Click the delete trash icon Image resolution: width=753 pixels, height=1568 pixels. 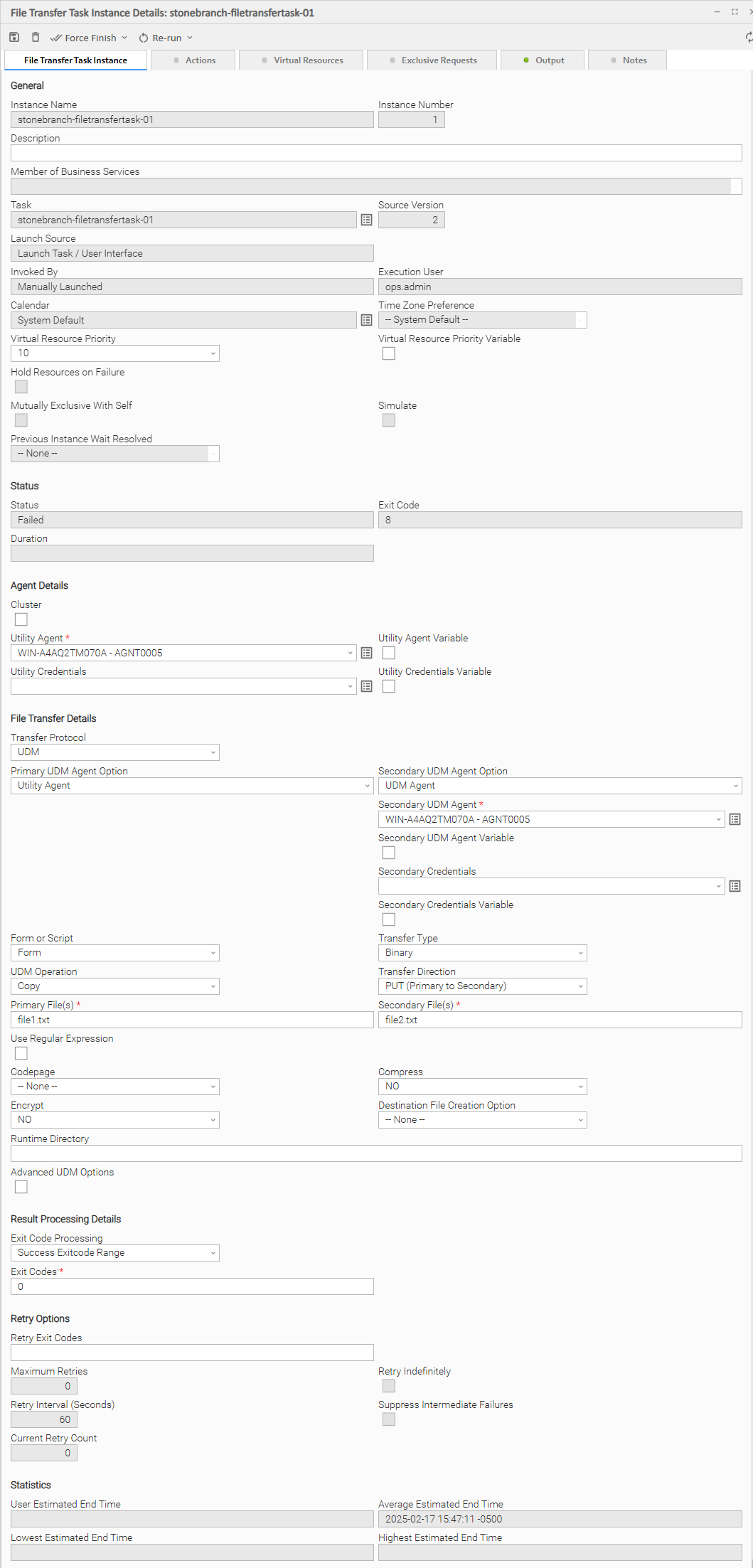(36, 38)
